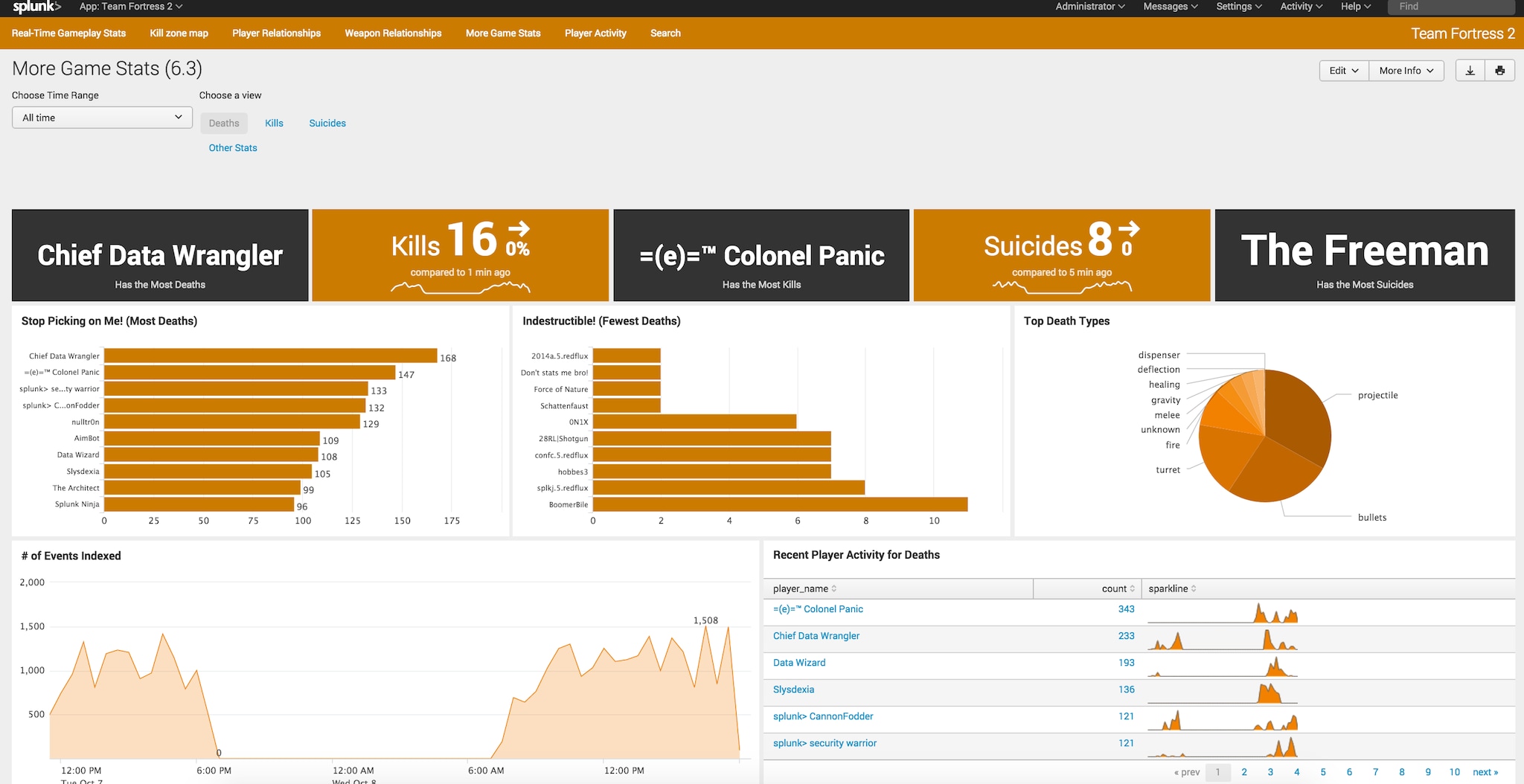
Task: Open the Kill zone map tab
Action: coord(179,33)
